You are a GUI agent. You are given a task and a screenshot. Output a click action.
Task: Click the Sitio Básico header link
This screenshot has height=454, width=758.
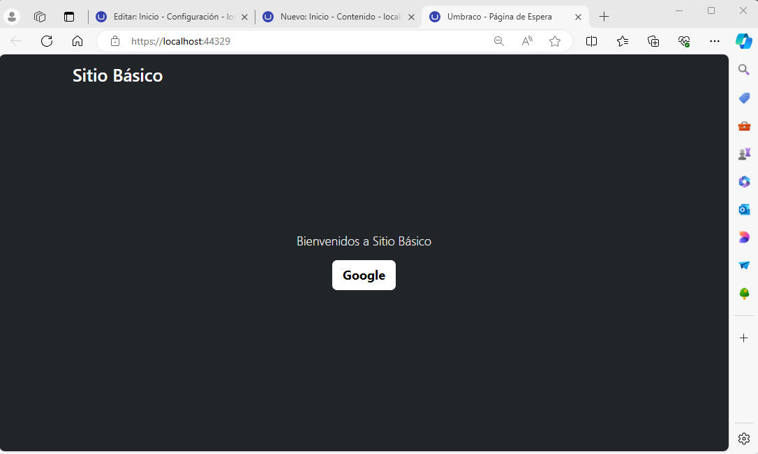(x=117, y=76)
